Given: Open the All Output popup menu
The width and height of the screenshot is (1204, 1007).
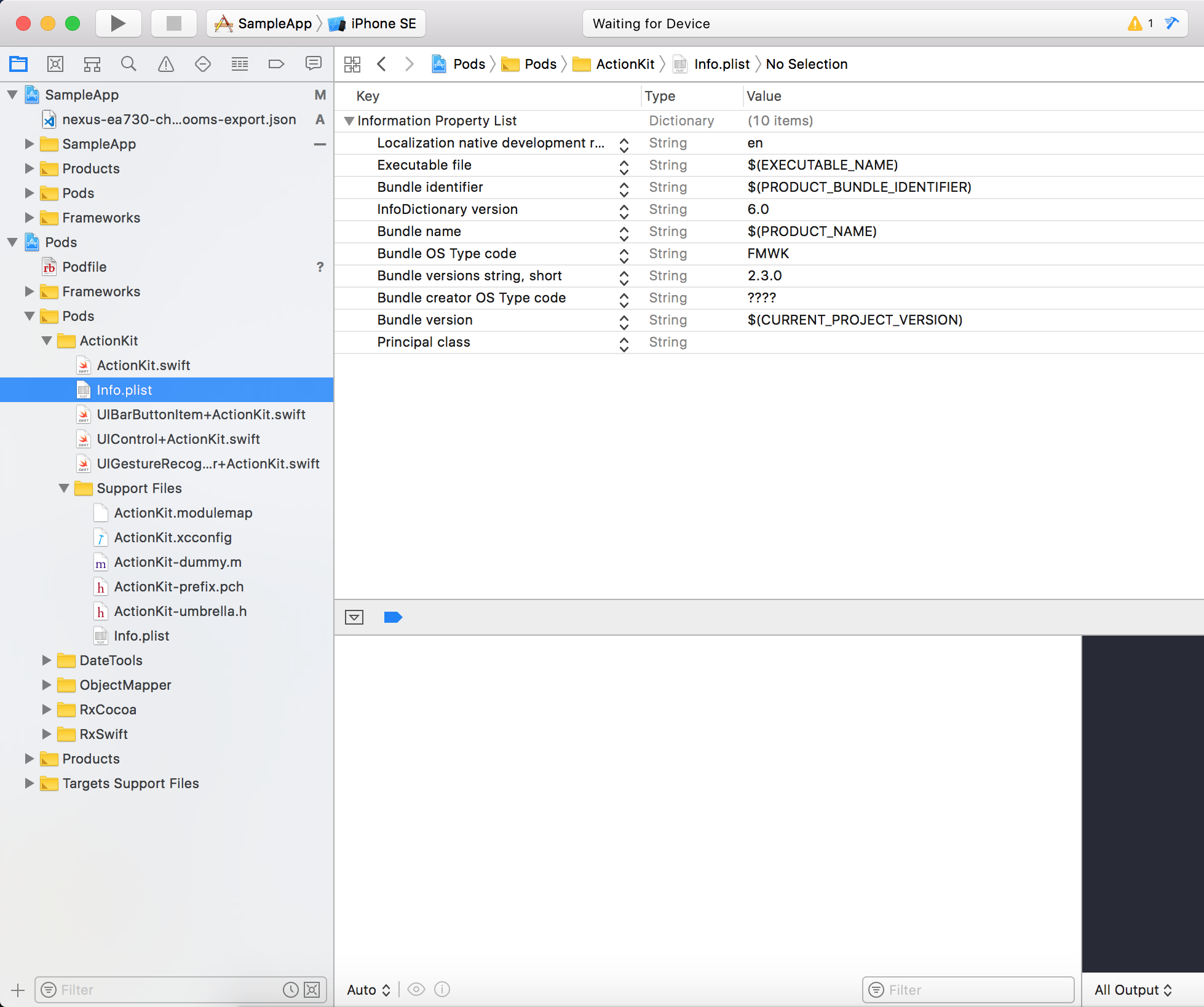Looking at the screenshot, I should pos(1133,990).
